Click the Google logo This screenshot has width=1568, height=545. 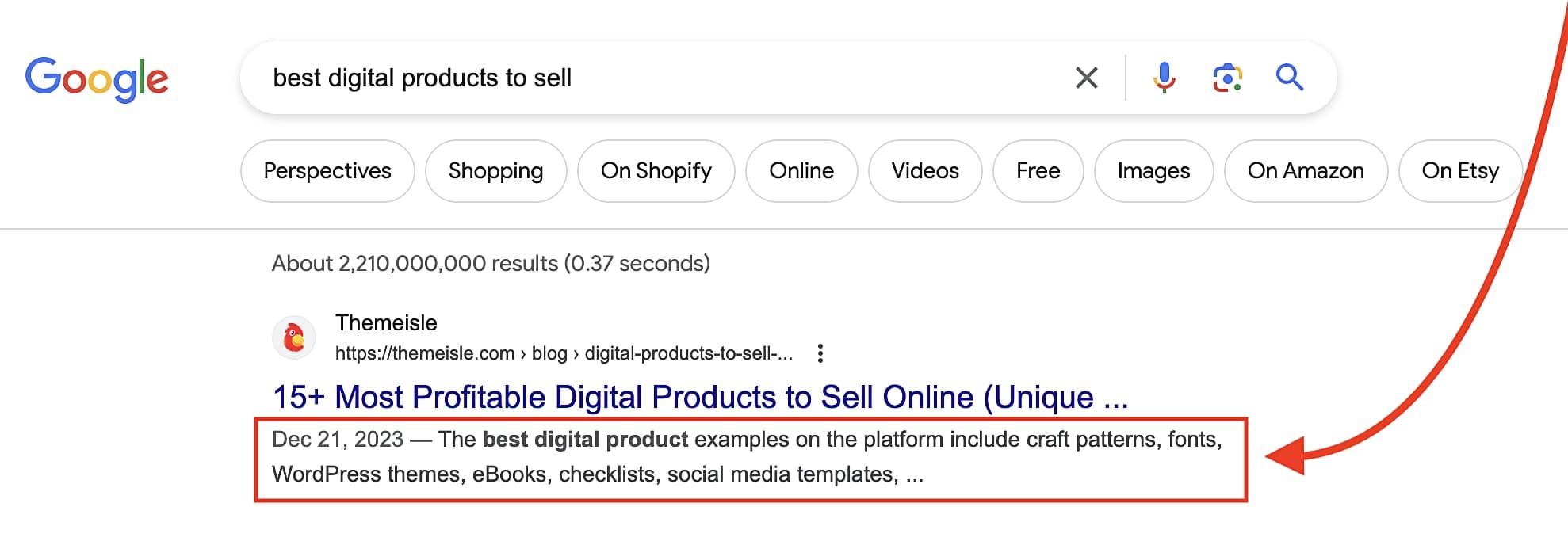coord(98,77)
